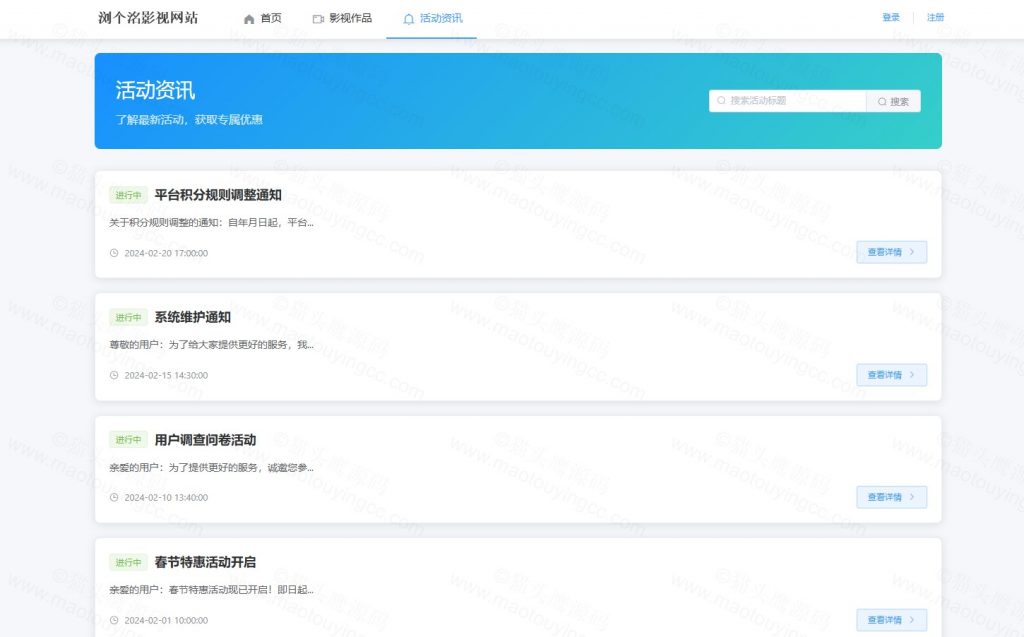Switch to the 影视作品 tab
Viewport: 1024px width, 637px height.
[x=342, y=19]
